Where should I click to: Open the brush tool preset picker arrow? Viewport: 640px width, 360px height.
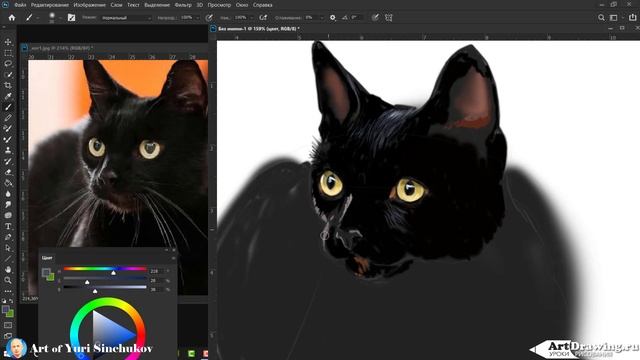pos(37,18)
